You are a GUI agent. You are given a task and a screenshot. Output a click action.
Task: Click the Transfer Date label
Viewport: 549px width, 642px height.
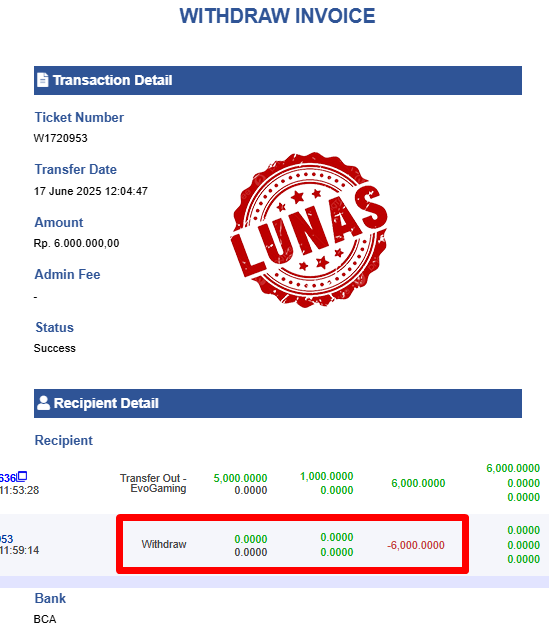tap(76, 170)
